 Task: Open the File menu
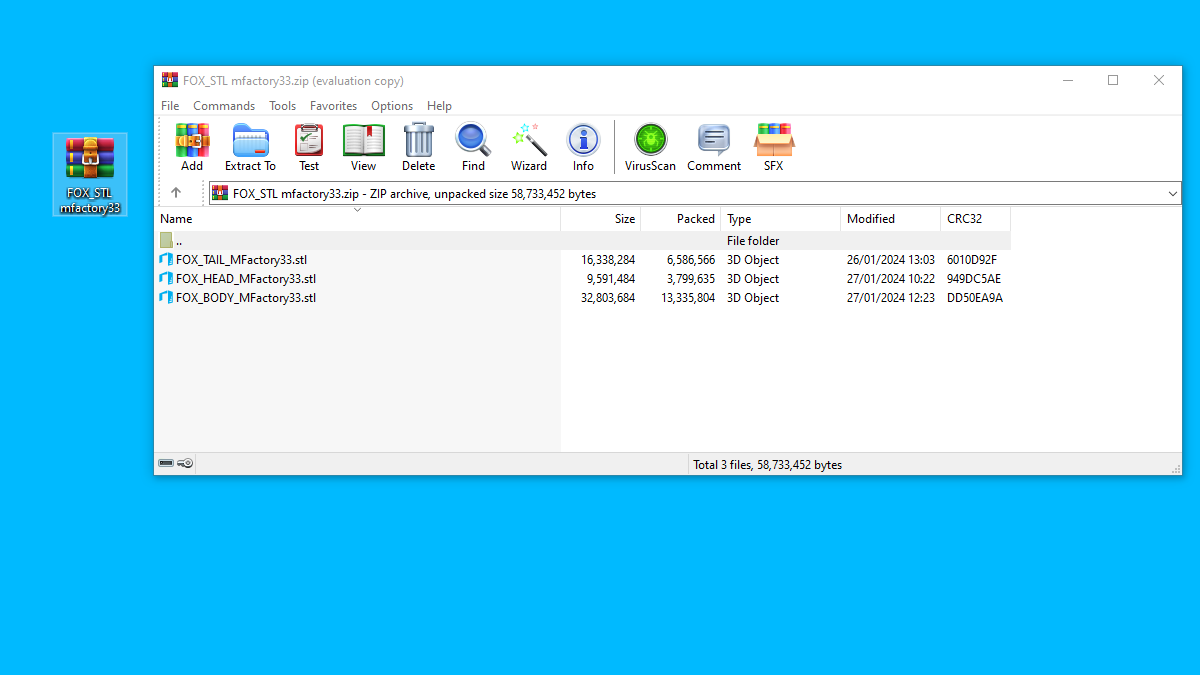pos(170,106)
